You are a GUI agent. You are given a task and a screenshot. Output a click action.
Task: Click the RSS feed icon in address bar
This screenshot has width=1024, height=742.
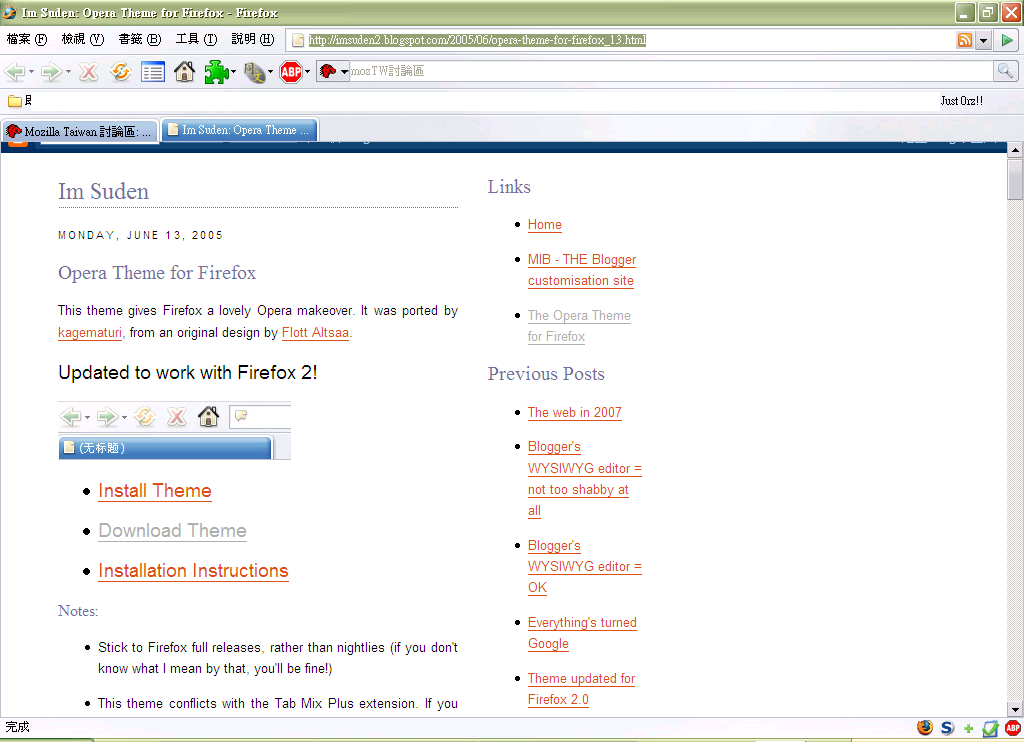[x=965, y=40]
